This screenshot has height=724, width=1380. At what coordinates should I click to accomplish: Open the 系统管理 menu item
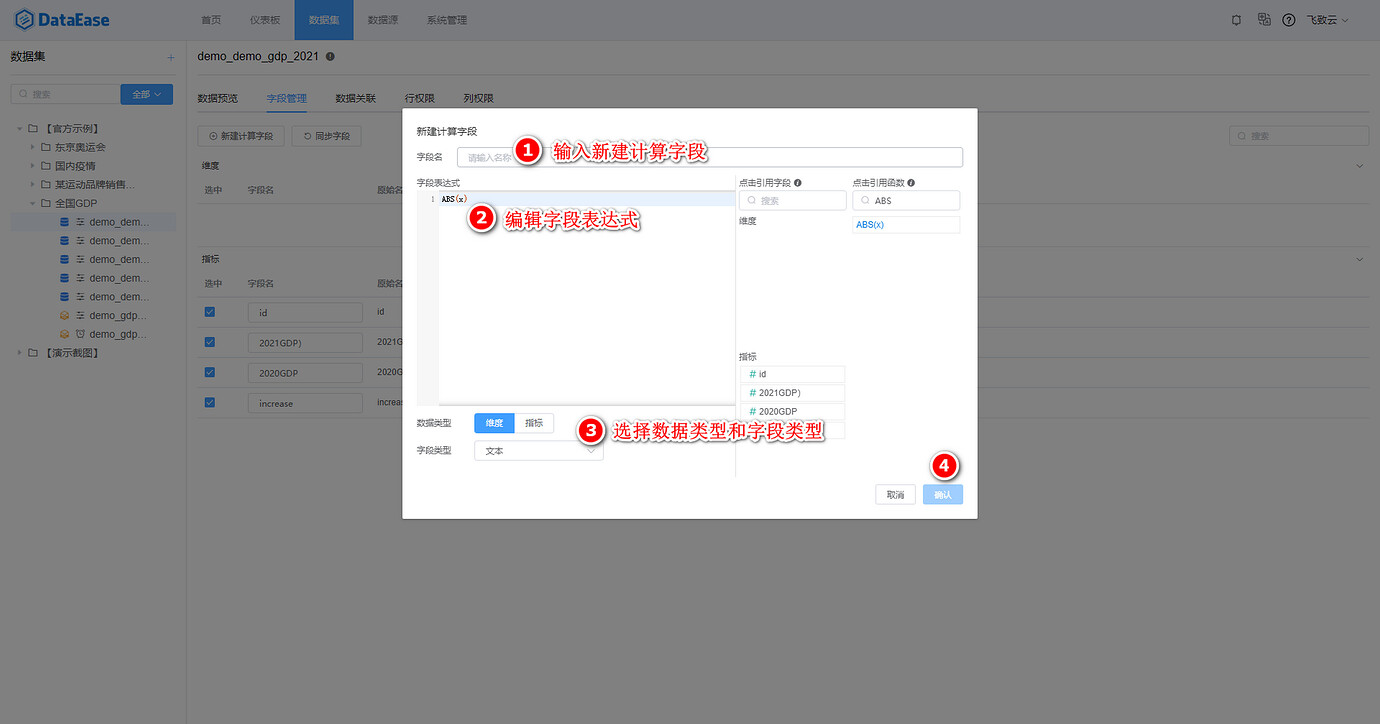click(x=446, y=19)
